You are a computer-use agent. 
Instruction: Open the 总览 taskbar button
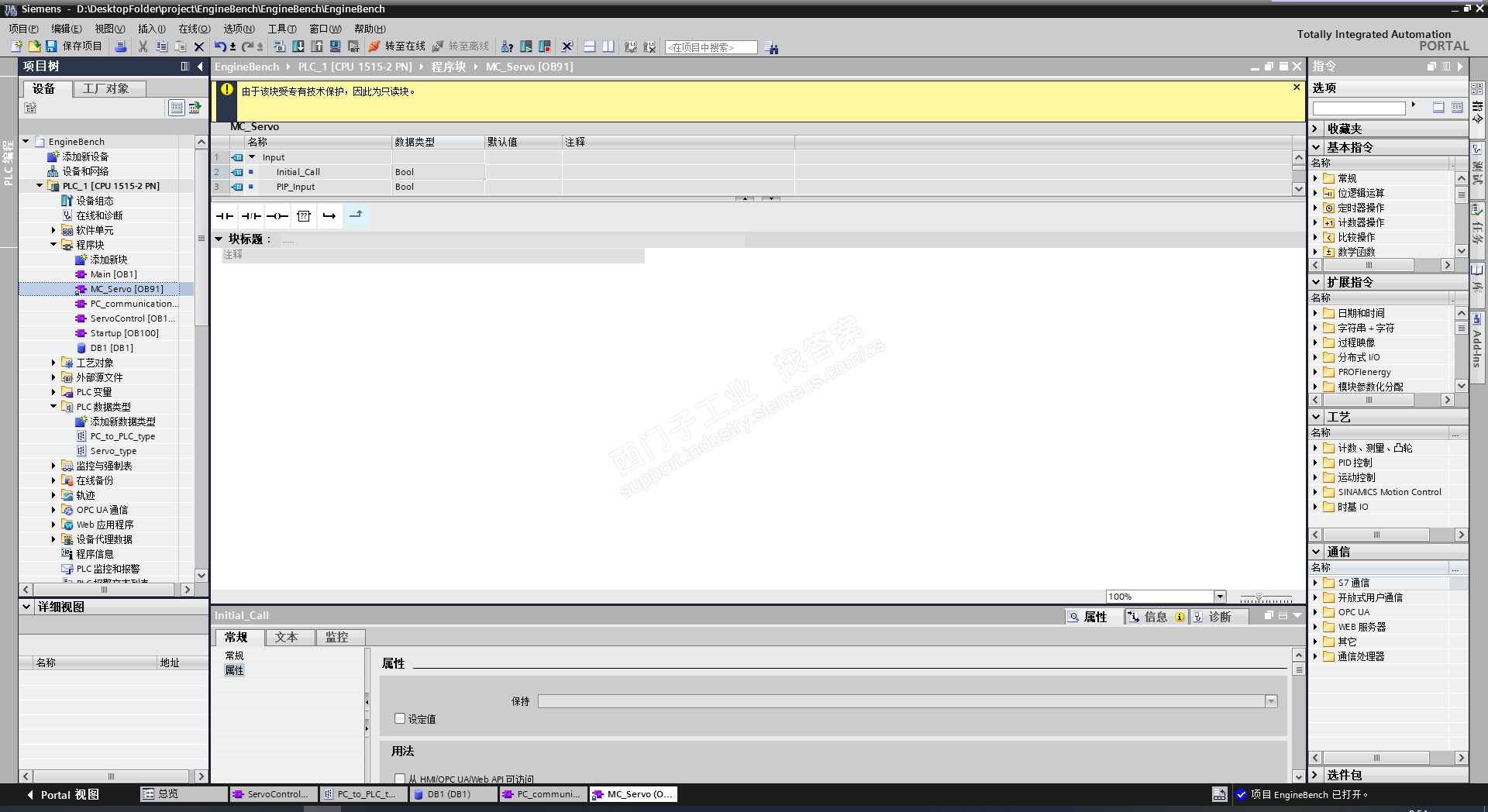pos(184,794)
